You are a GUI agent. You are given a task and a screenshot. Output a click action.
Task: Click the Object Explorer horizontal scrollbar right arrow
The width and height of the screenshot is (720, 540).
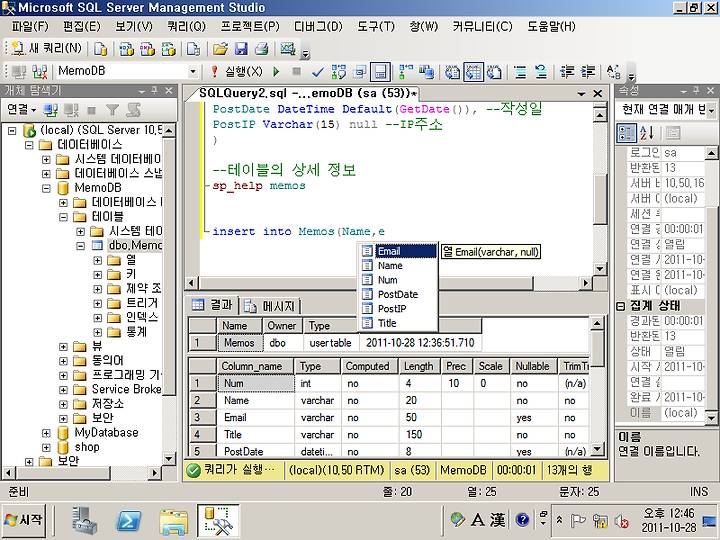pos(155,472)
